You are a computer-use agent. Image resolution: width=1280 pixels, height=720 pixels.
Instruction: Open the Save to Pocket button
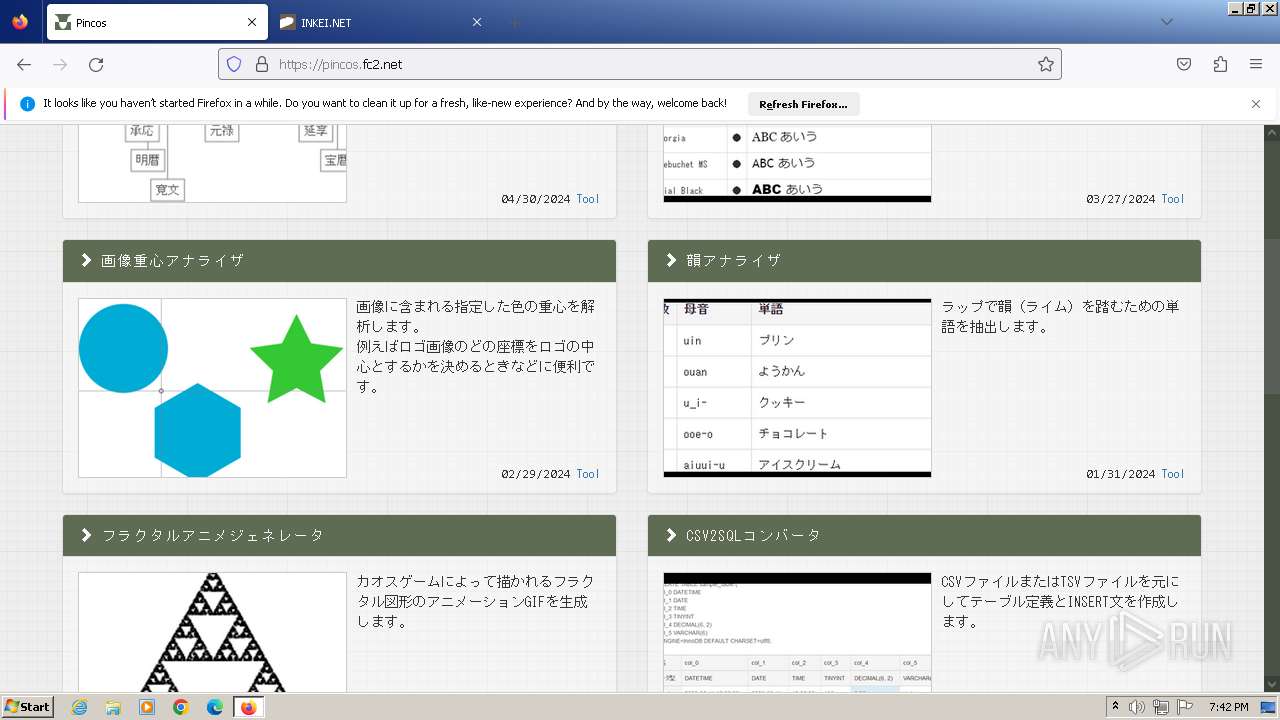1184,64
